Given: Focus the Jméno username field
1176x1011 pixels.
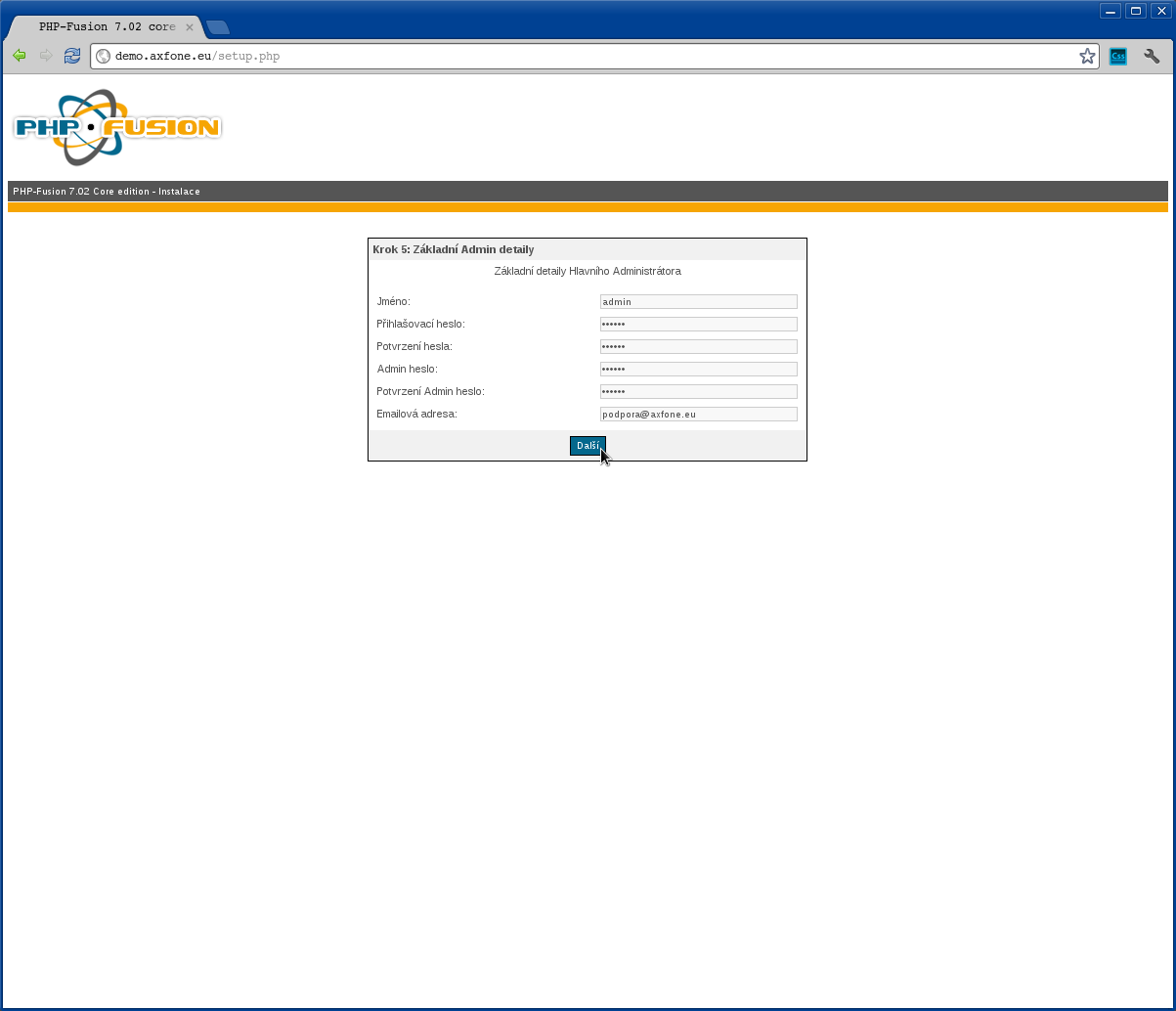Looking at the screenshot, I should pyautogui.click(x=698, y=302).
